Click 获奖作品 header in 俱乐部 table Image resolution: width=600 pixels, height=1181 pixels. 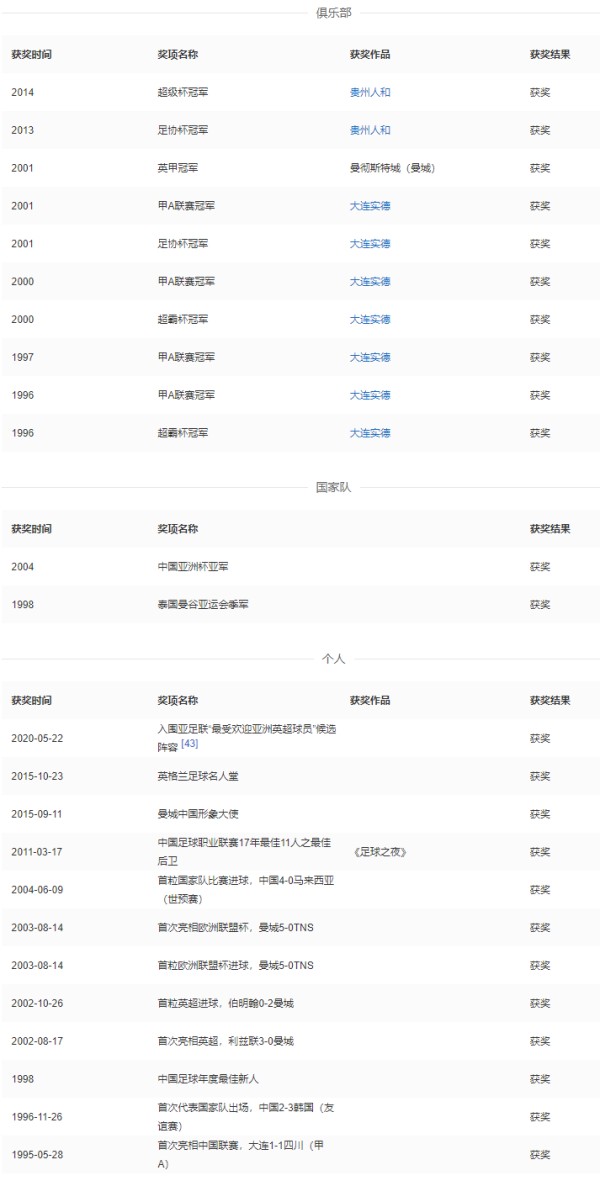(x=370, y=55)
